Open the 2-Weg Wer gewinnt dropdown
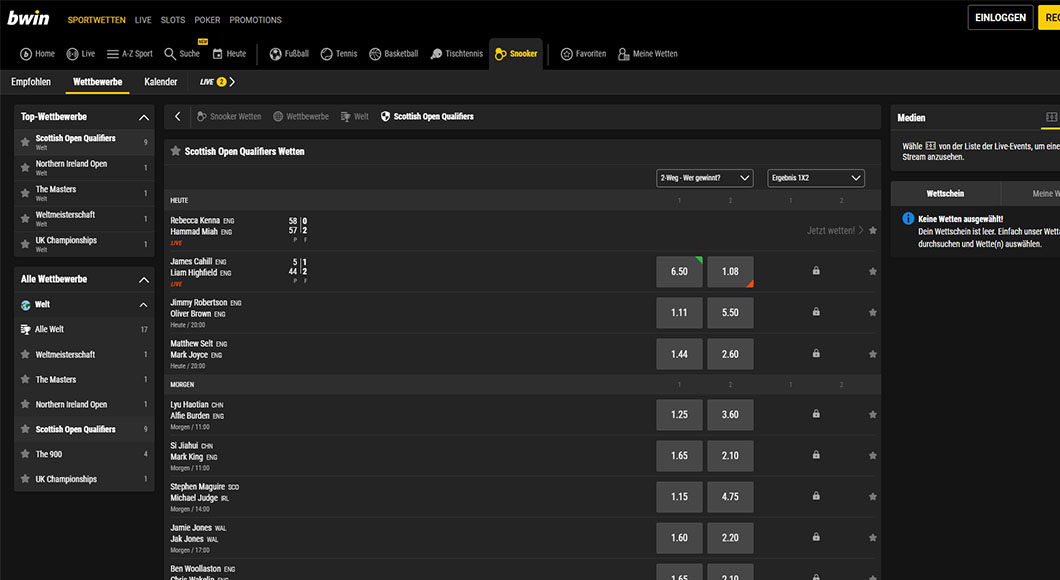1060x580 pixels. click(704, 178)
